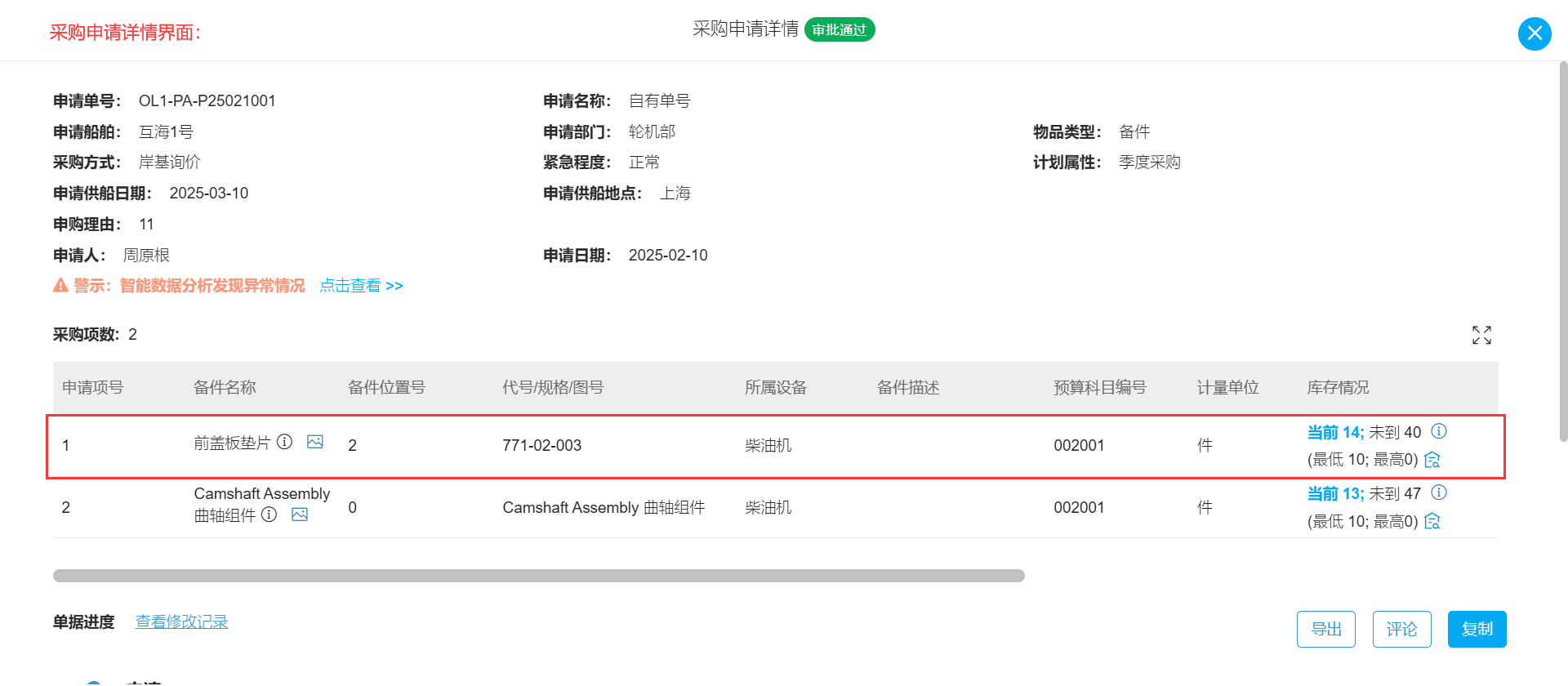Click 所属设备 column header
Screen dimensions: 1568x686
(776, 387)
